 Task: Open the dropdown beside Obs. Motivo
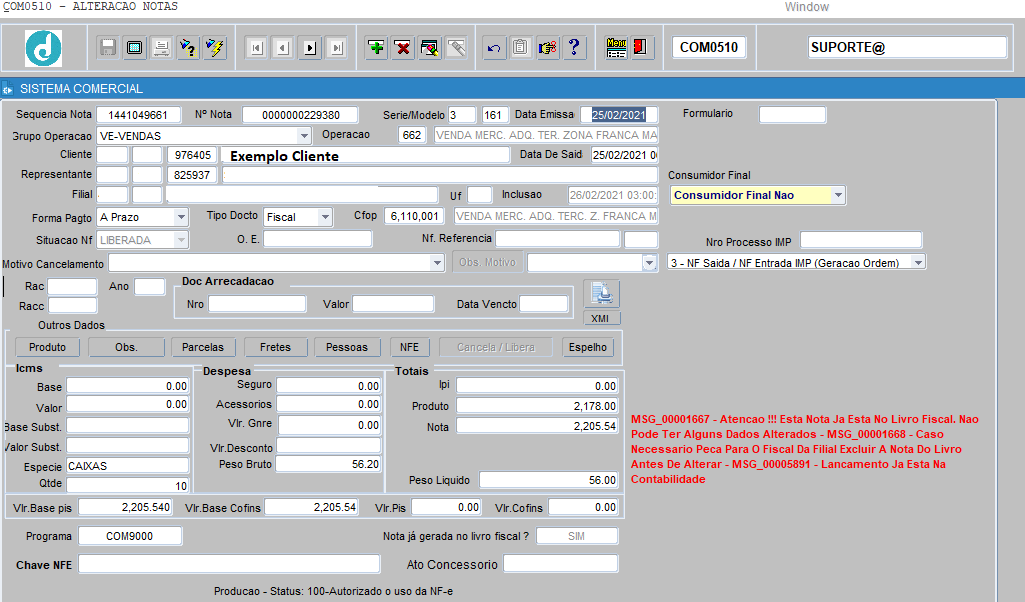pos(649,263)
